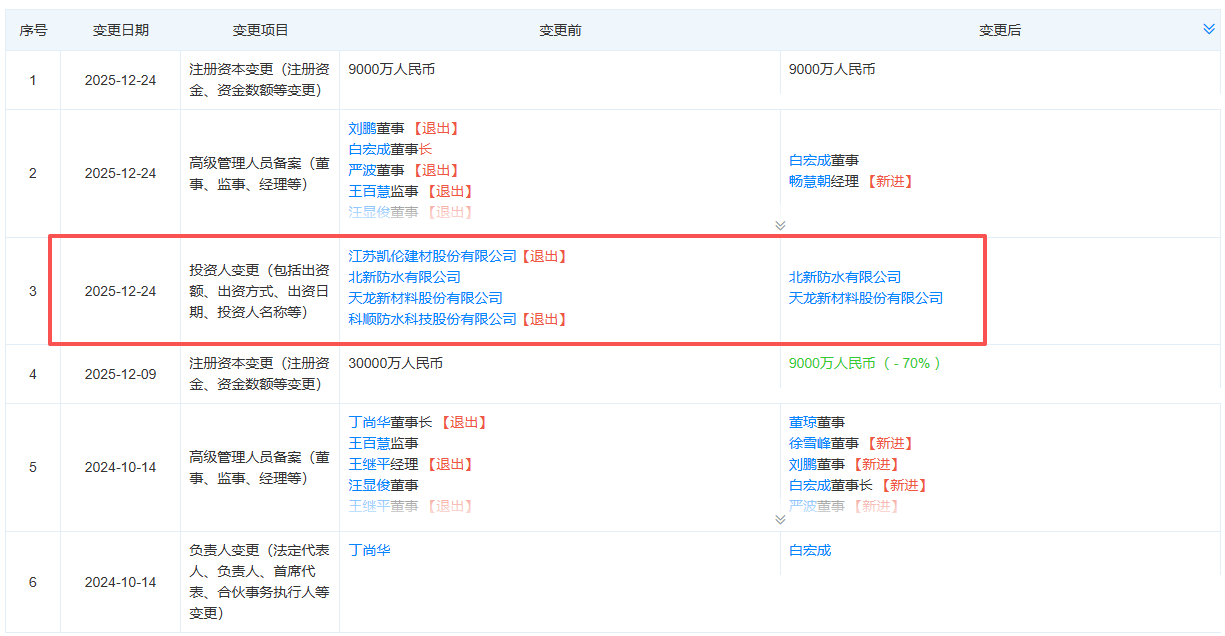This screenshot has height=636, width=1225.
Task: Click the new manager 畅慧朝 name link
Action: [x=812, y=182]
